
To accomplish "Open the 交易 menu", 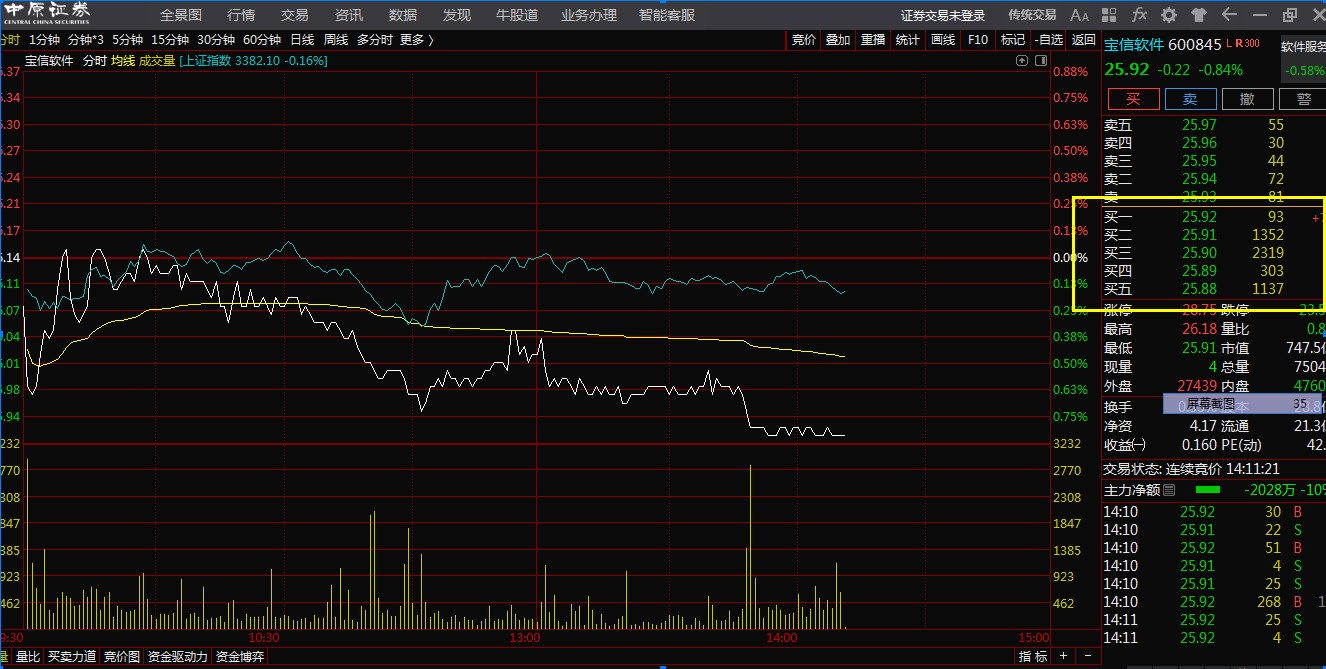I will pos(295,15).
